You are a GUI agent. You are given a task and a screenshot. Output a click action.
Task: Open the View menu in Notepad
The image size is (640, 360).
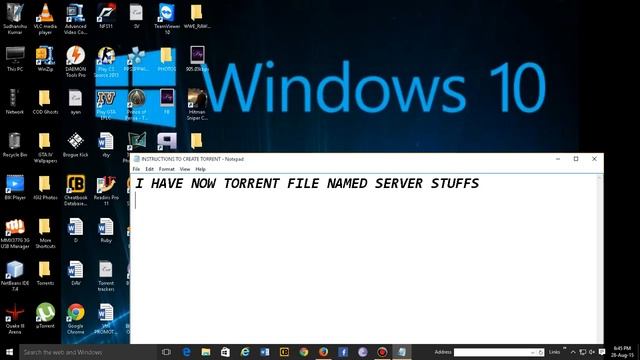coord(185,169)
